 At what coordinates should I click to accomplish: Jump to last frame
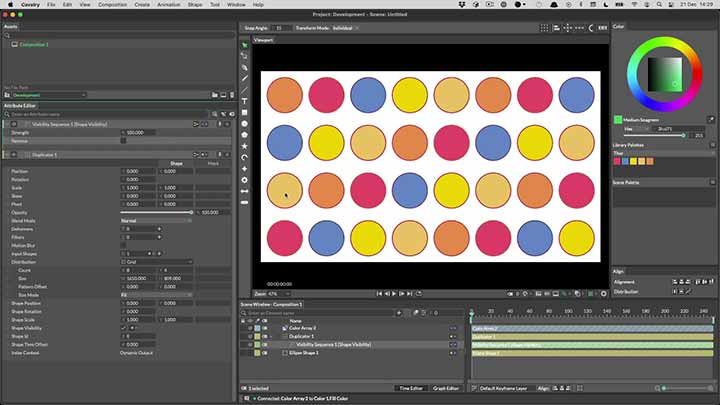click(410, 294)
